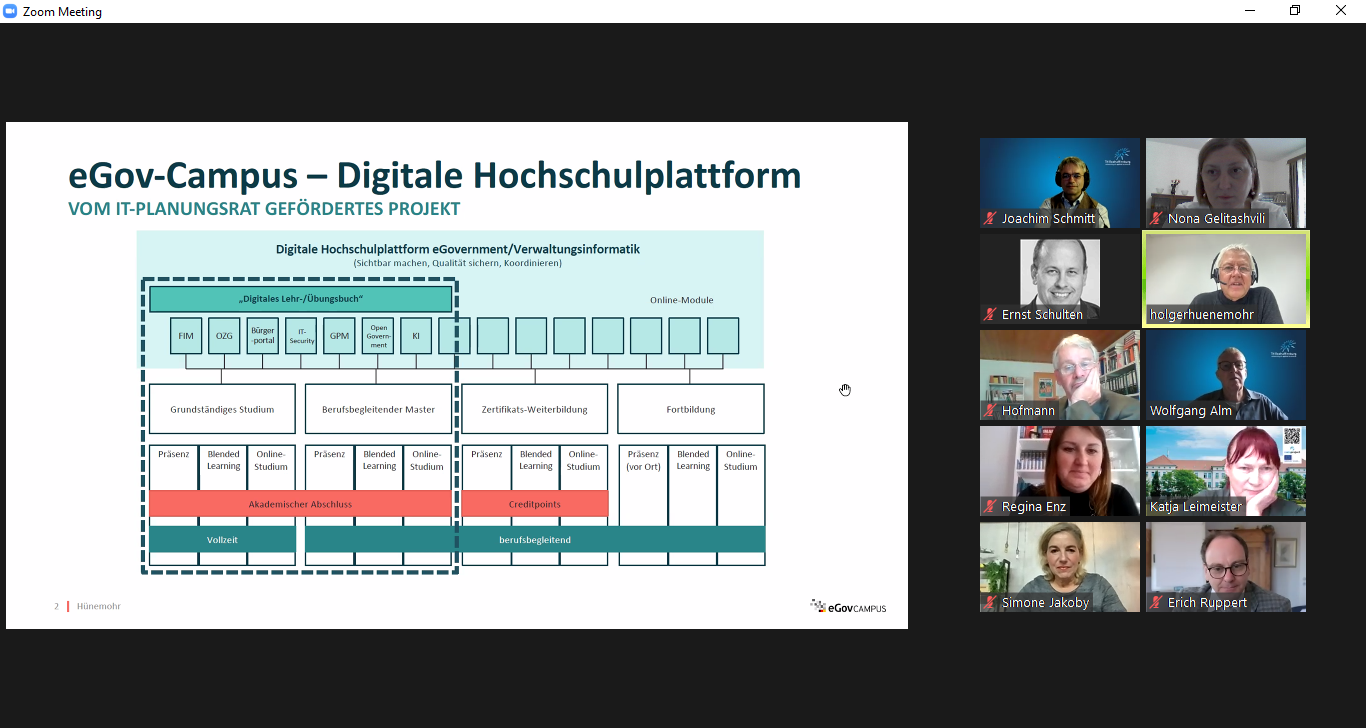
Task: Select Hofmann's video thumbnail
Action: pos(1060,375)
